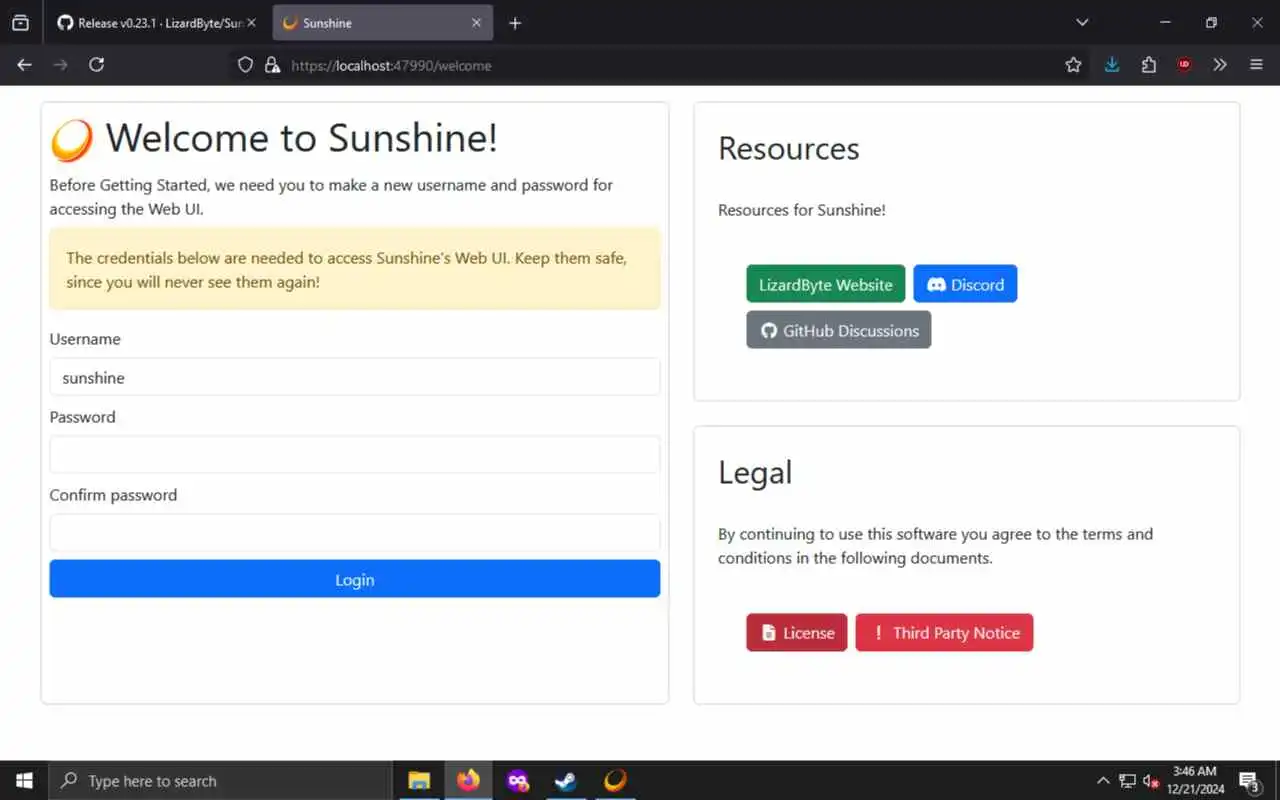Open the Windows Start menu

(x=24, y=781)
